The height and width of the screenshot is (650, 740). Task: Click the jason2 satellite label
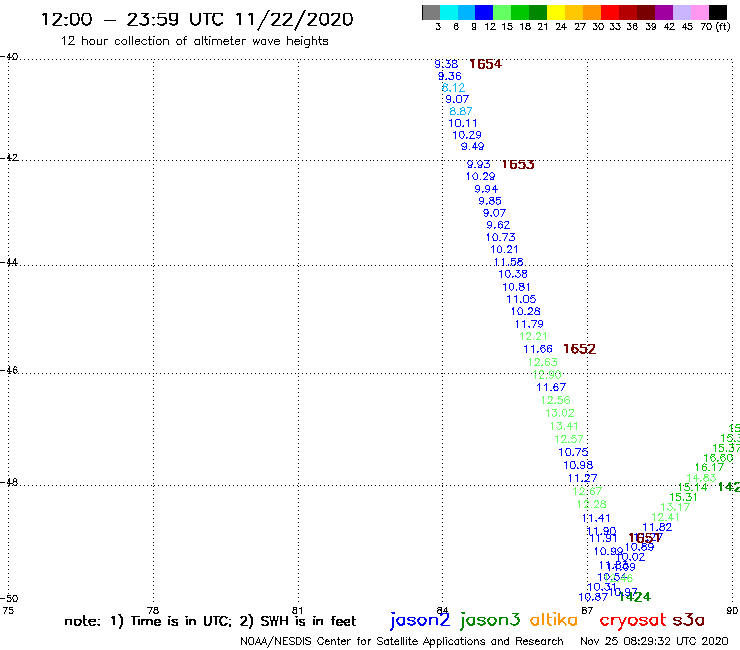420,620
